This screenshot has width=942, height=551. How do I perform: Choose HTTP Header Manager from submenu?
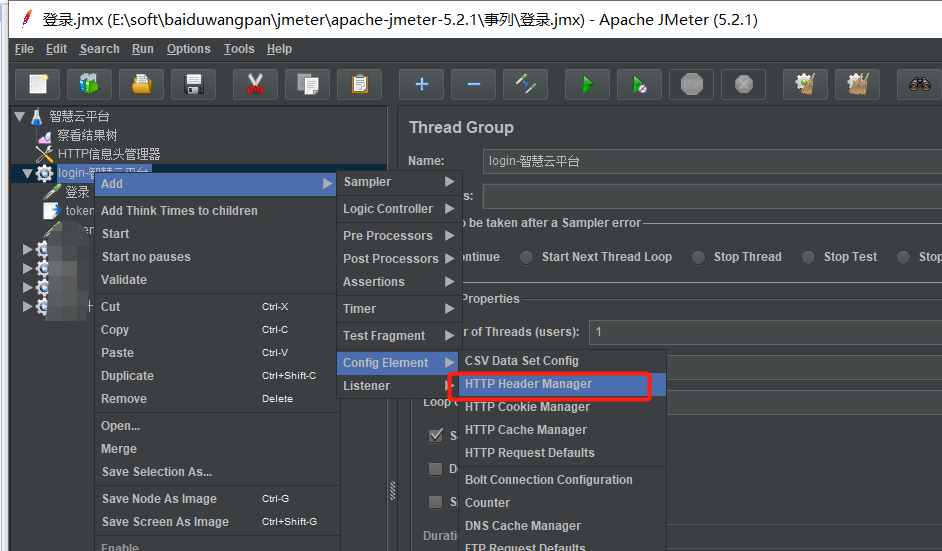(562, 384)
